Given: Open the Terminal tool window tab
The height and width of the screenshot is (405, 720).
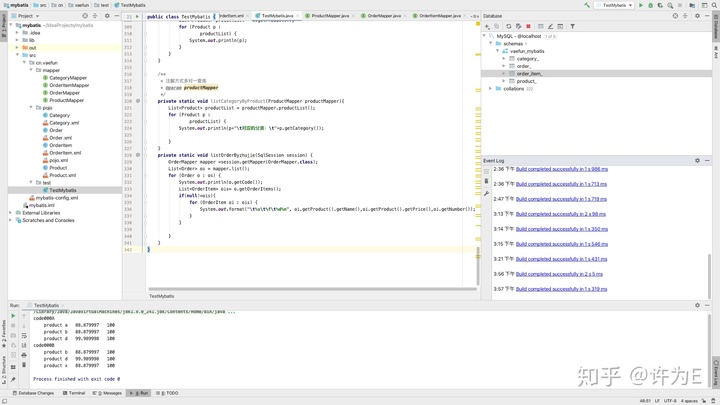Looking at the screenshot, I should (74, 393).
